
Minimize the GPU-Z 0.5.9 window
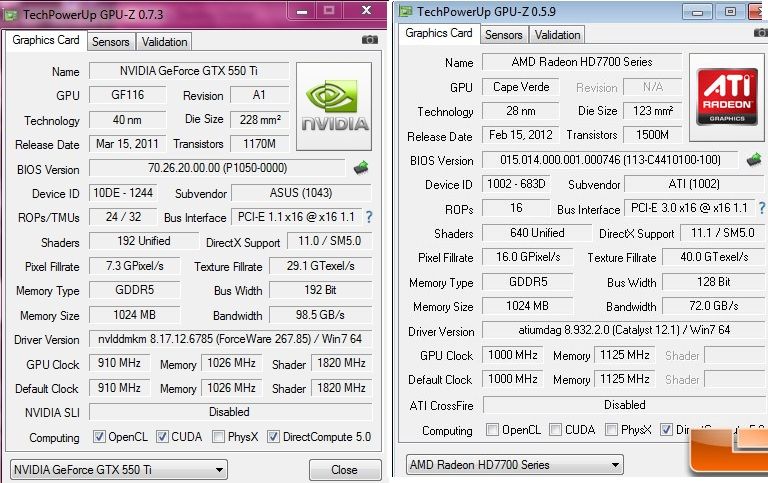(697, 12)
